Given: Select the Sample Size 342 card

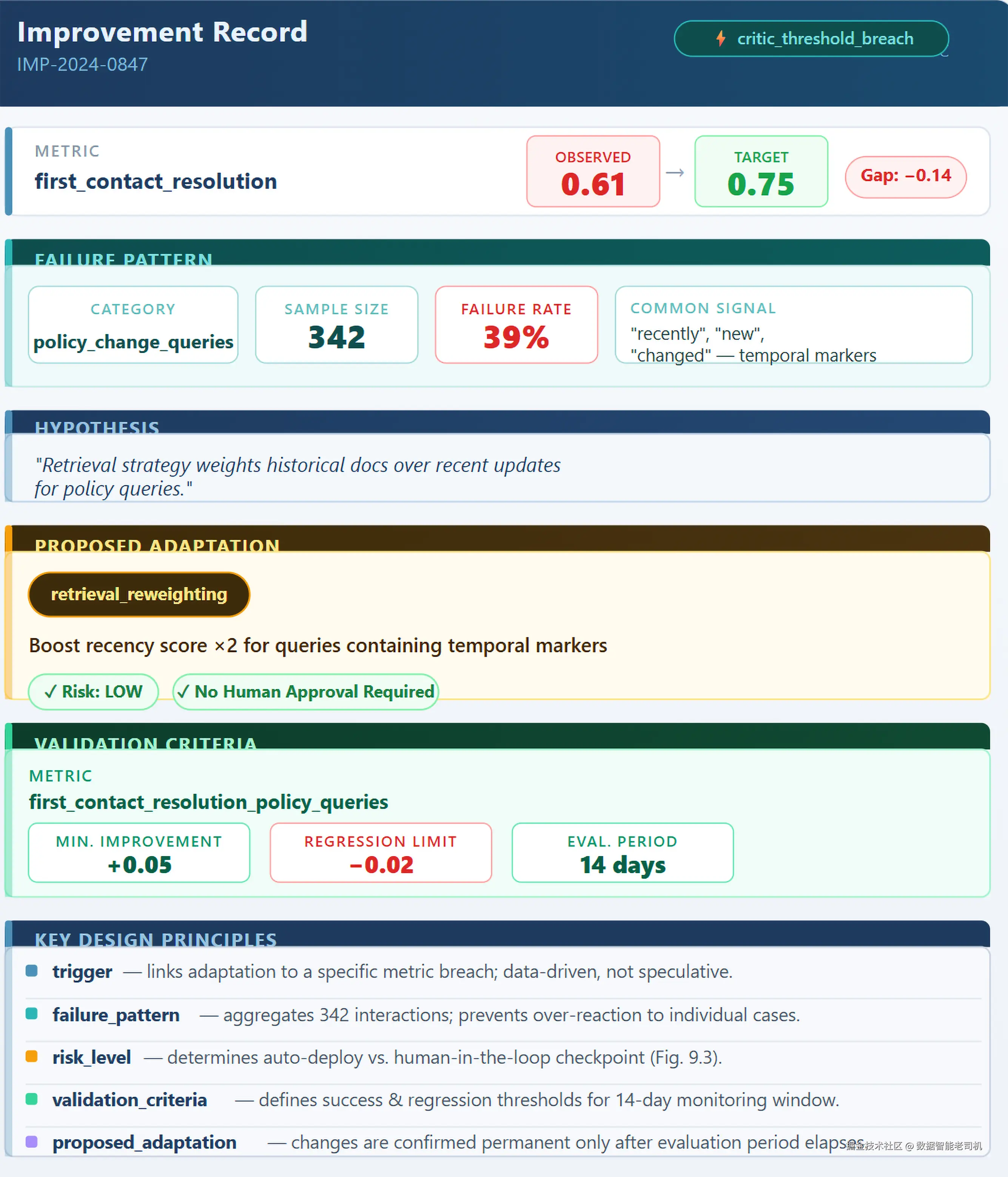Looking at the screenshot, I should (336, 325).
